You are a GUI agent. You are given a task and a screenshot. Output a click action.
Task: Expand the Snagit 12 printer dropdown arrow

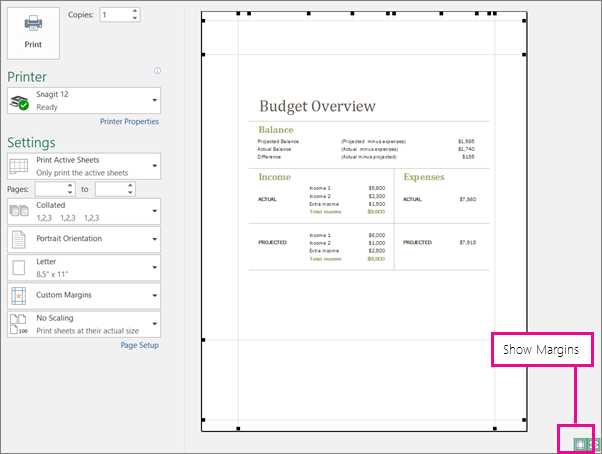coord(154,100)
